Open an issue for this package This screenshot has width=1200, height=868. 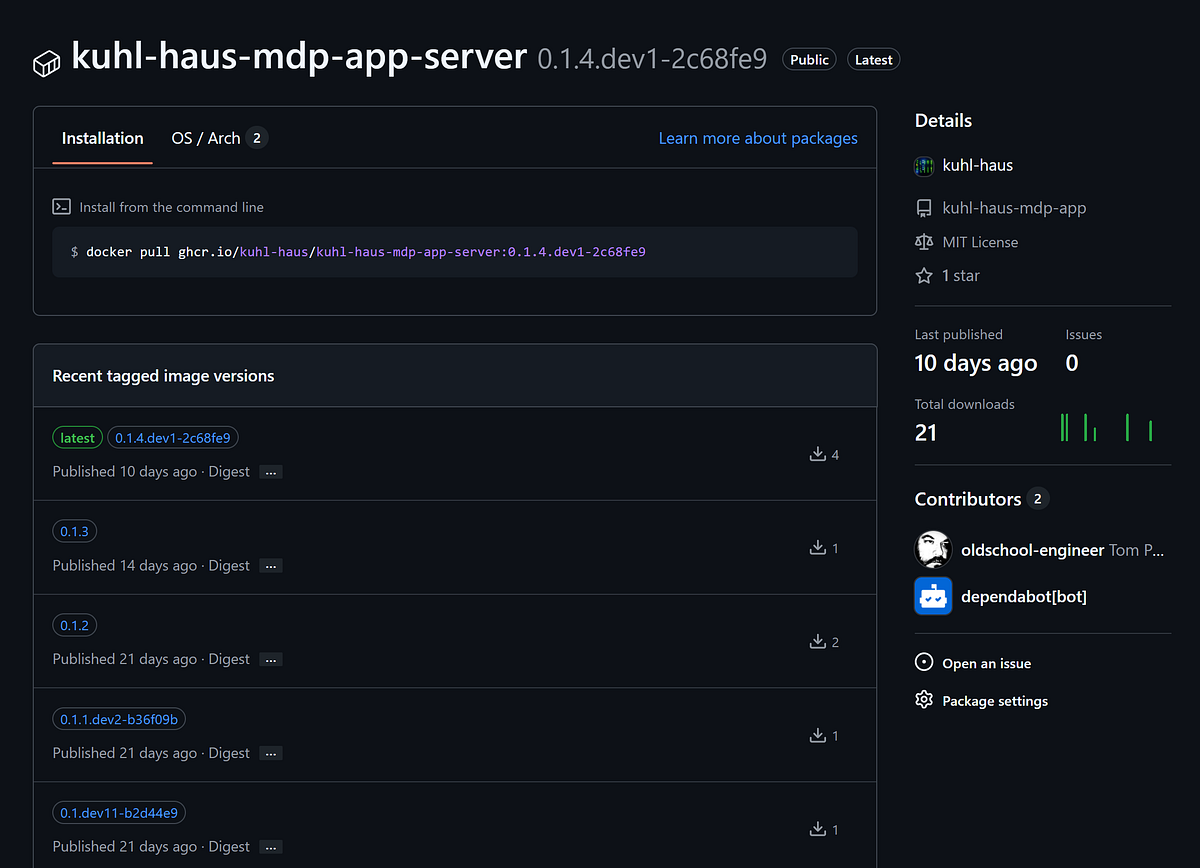coord(985,663)
